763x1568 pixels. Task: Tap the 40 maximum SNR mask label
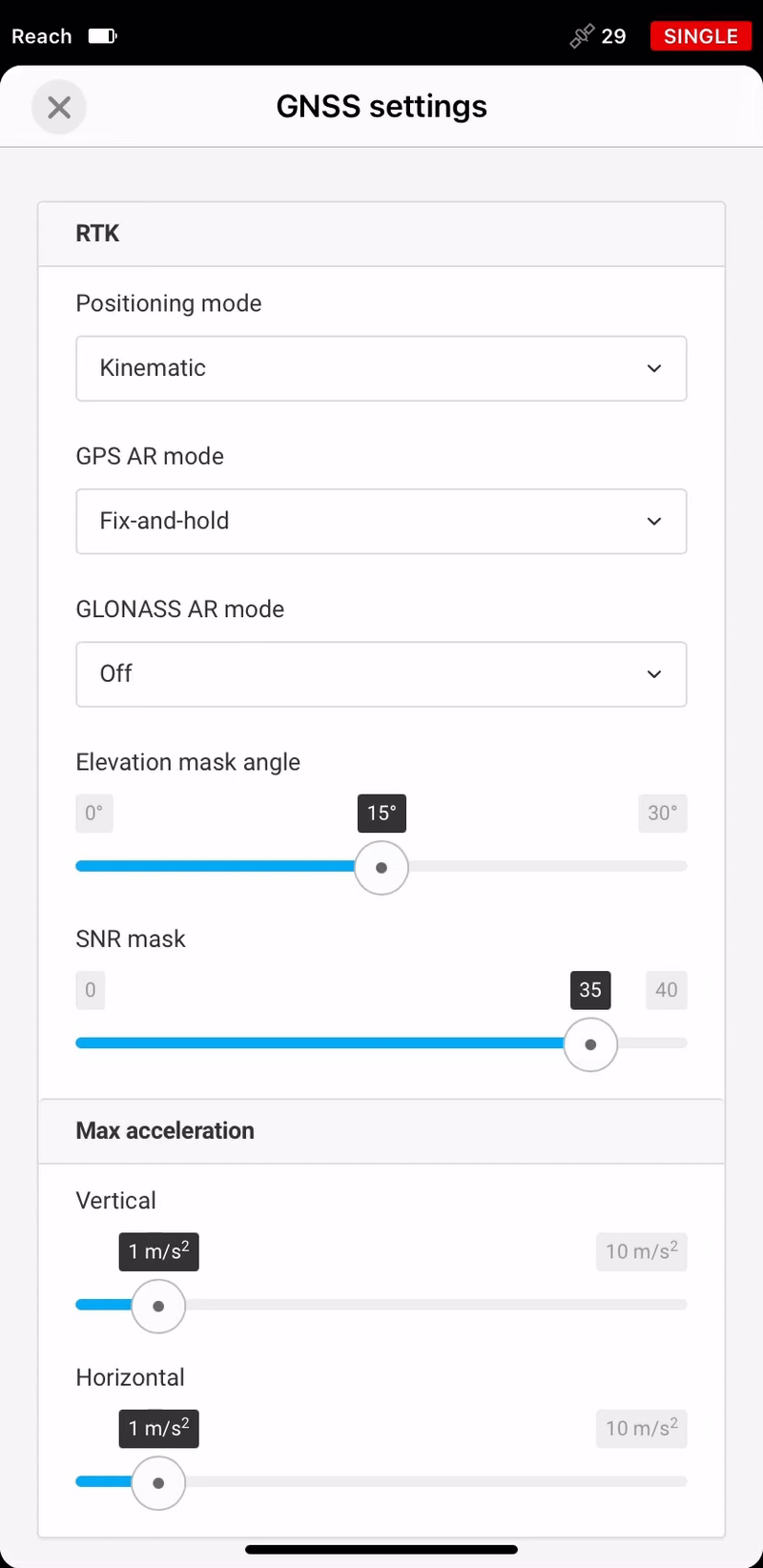[x=667, y=990]
